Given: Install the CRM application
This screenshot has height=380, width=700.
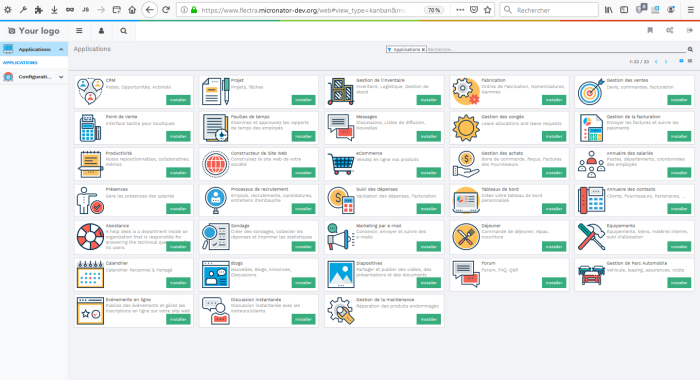Looking at the screenshot, I should coord(178,100).
